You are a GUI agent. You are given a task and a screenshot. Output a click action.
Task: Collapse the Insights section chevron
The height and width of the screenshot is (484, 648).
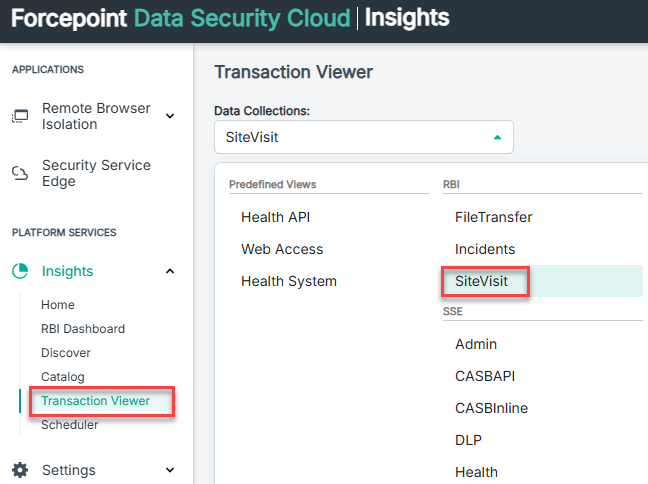click(x=170, y=271)
